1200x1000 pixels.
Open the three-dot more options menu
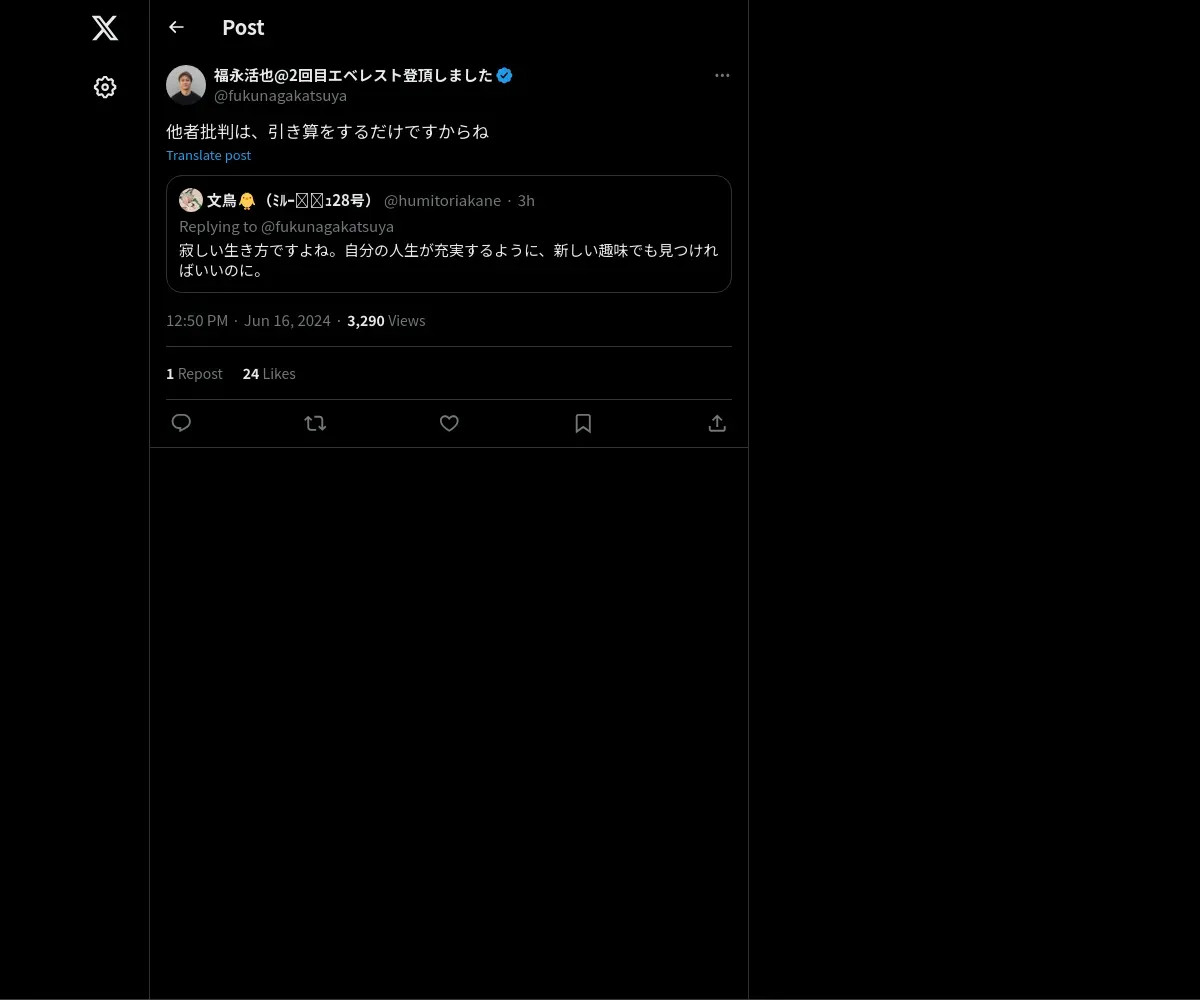pos(722,75)
